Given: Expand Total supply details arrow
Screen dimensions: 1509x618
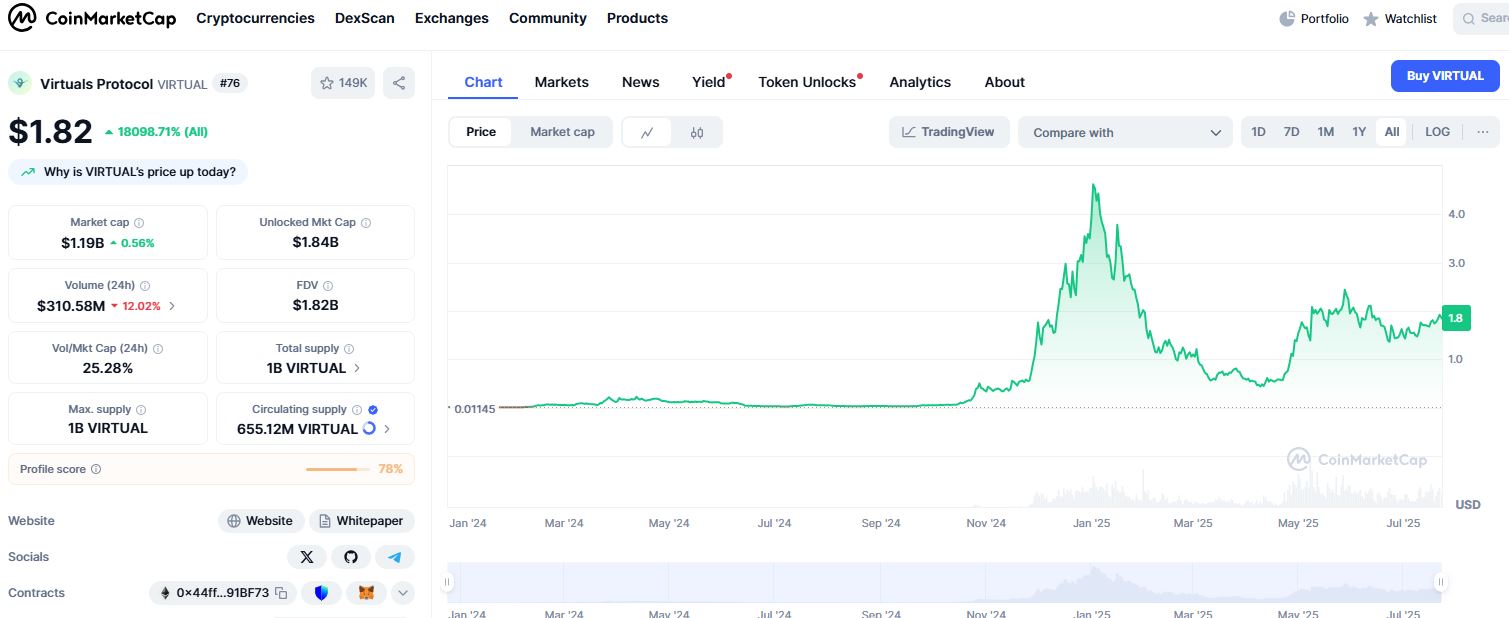Looking at the screenshot, I should 358,368.
